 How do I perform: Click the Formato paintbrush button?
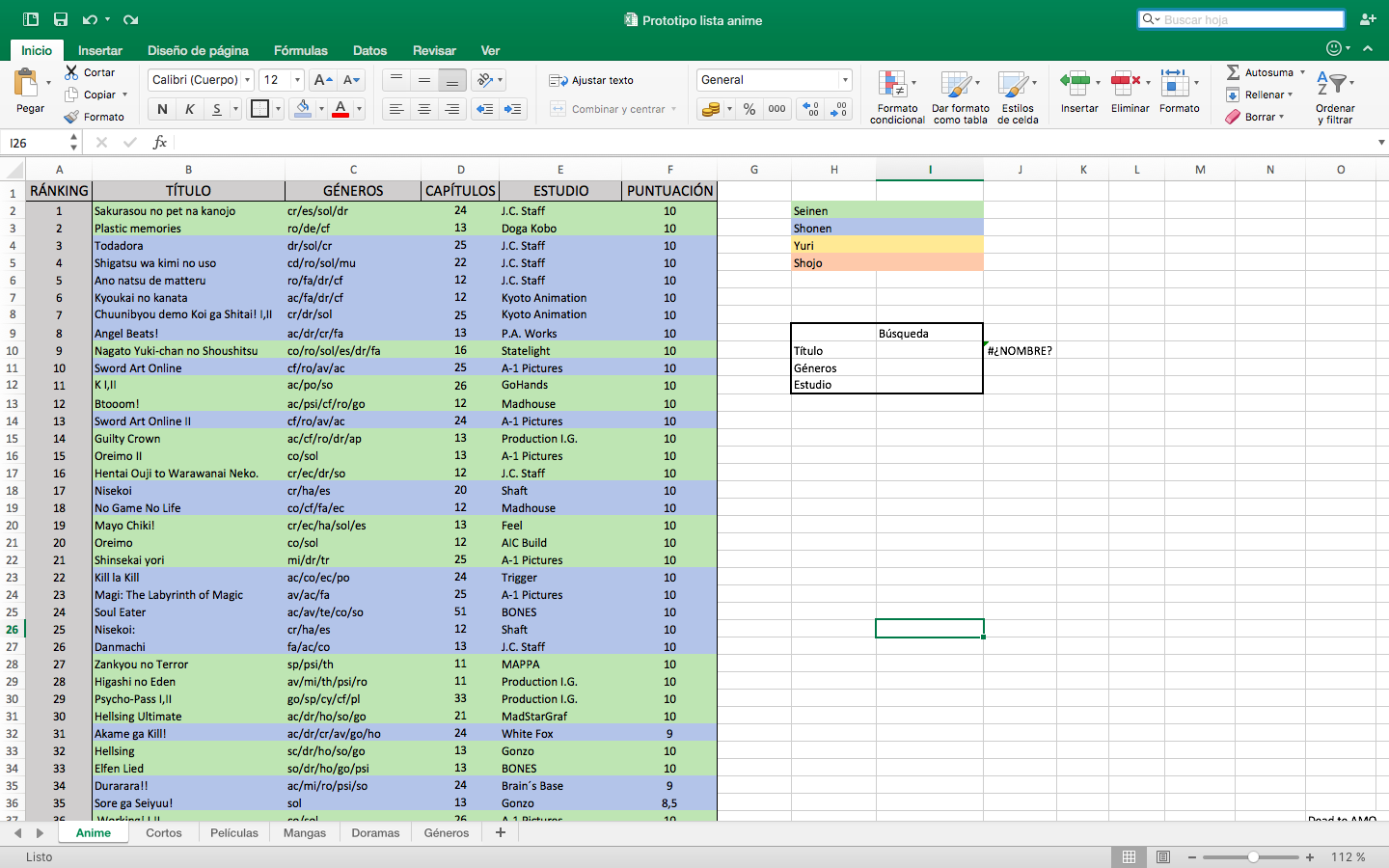point(94,117)
